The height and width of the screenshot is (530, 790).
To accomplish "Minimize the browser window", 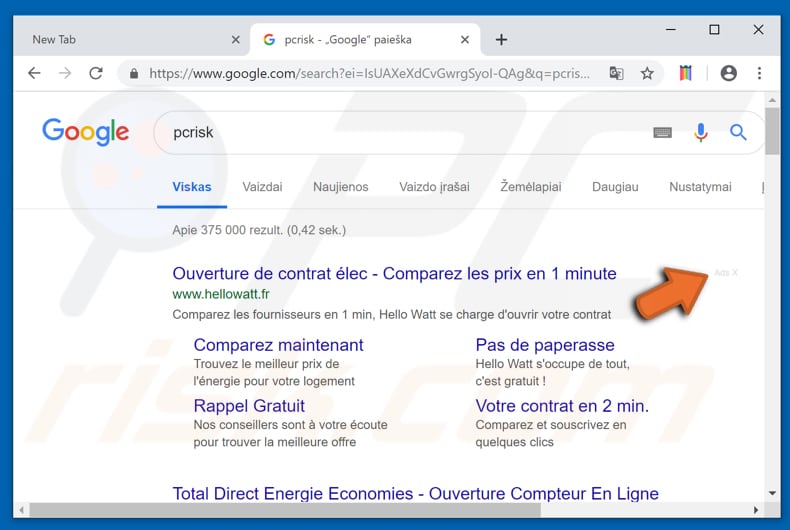I will 671,30.
